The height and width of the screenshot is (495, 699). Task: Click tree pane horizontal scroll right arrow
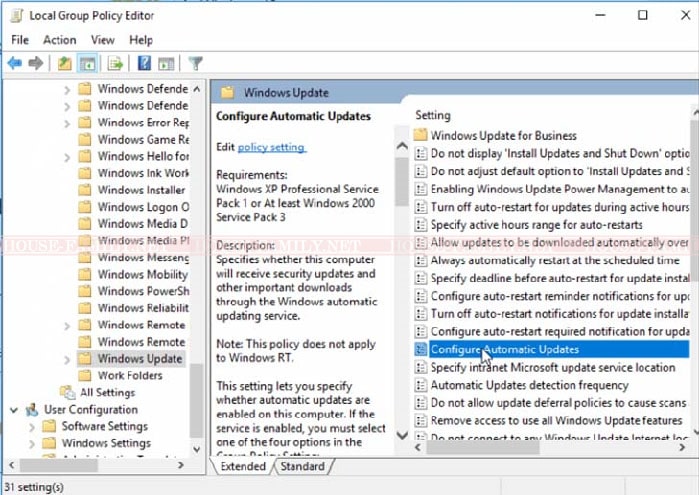[180, 465]
